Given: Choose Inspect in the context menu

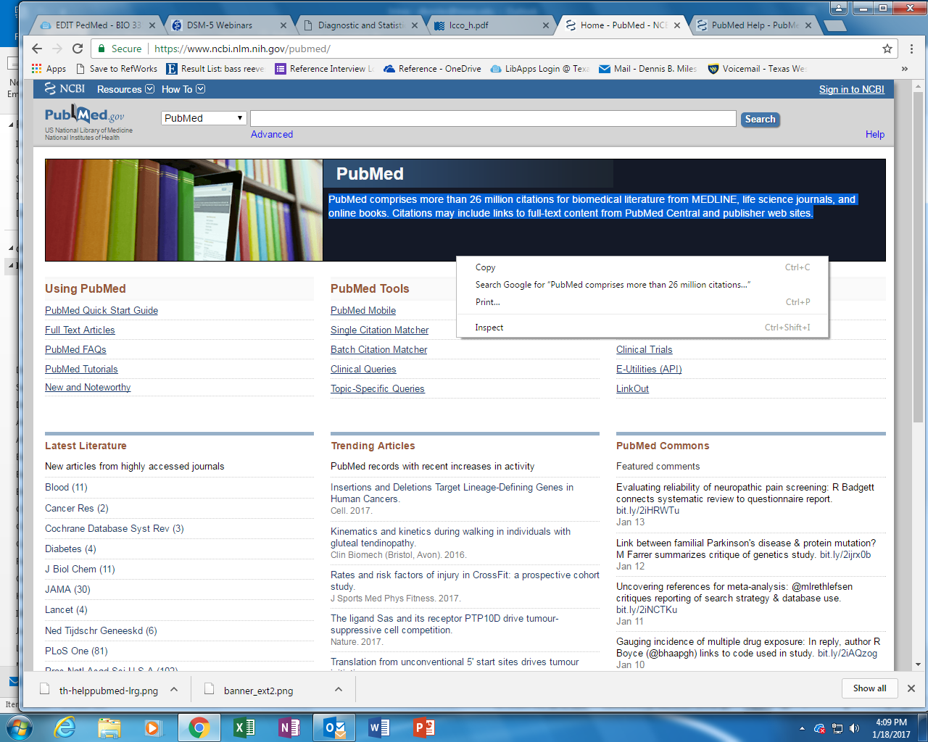Looking at the screenshot, I should point(642,327).
